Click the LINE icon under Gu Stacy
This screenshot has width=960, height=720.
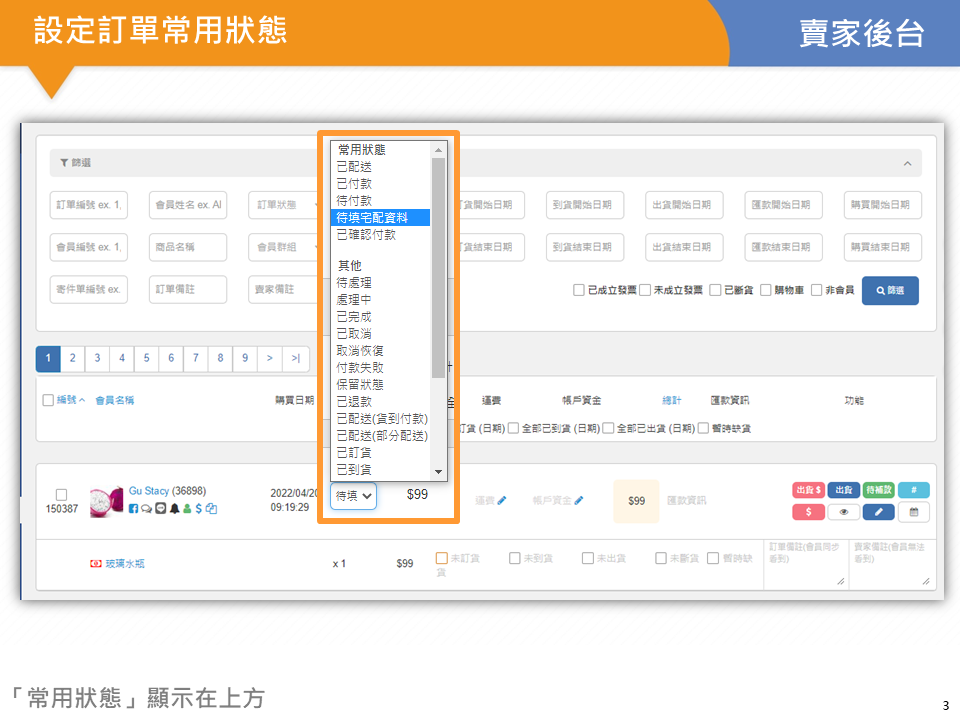point(160,508)
